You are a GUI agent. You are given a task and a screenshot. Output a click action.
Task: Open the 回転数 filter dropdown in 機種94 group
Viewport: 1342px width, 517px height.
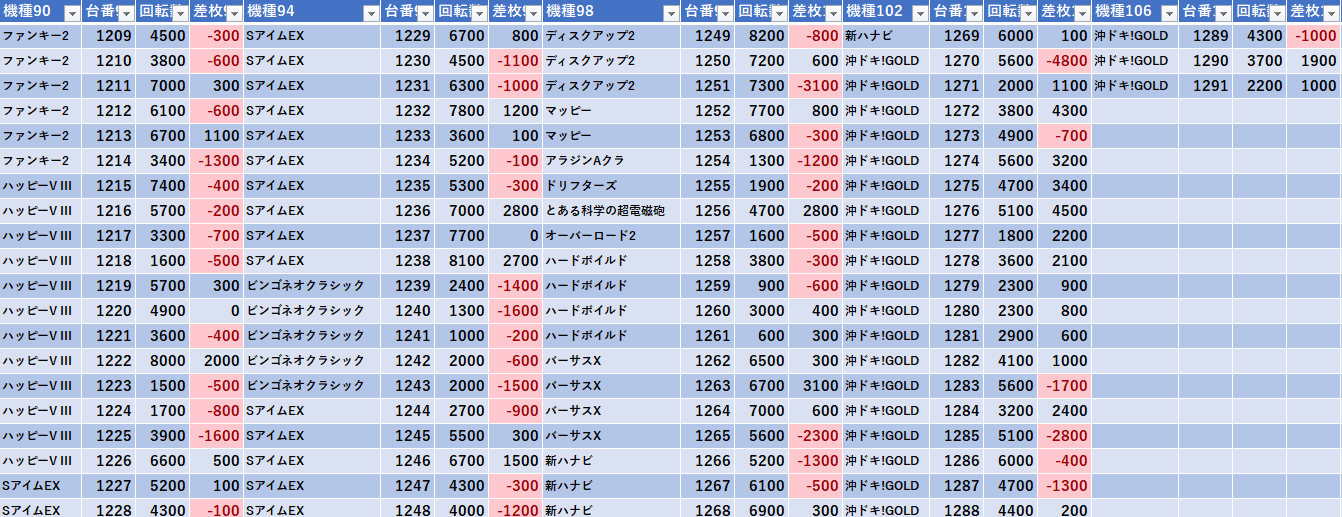tap(479, 12)
